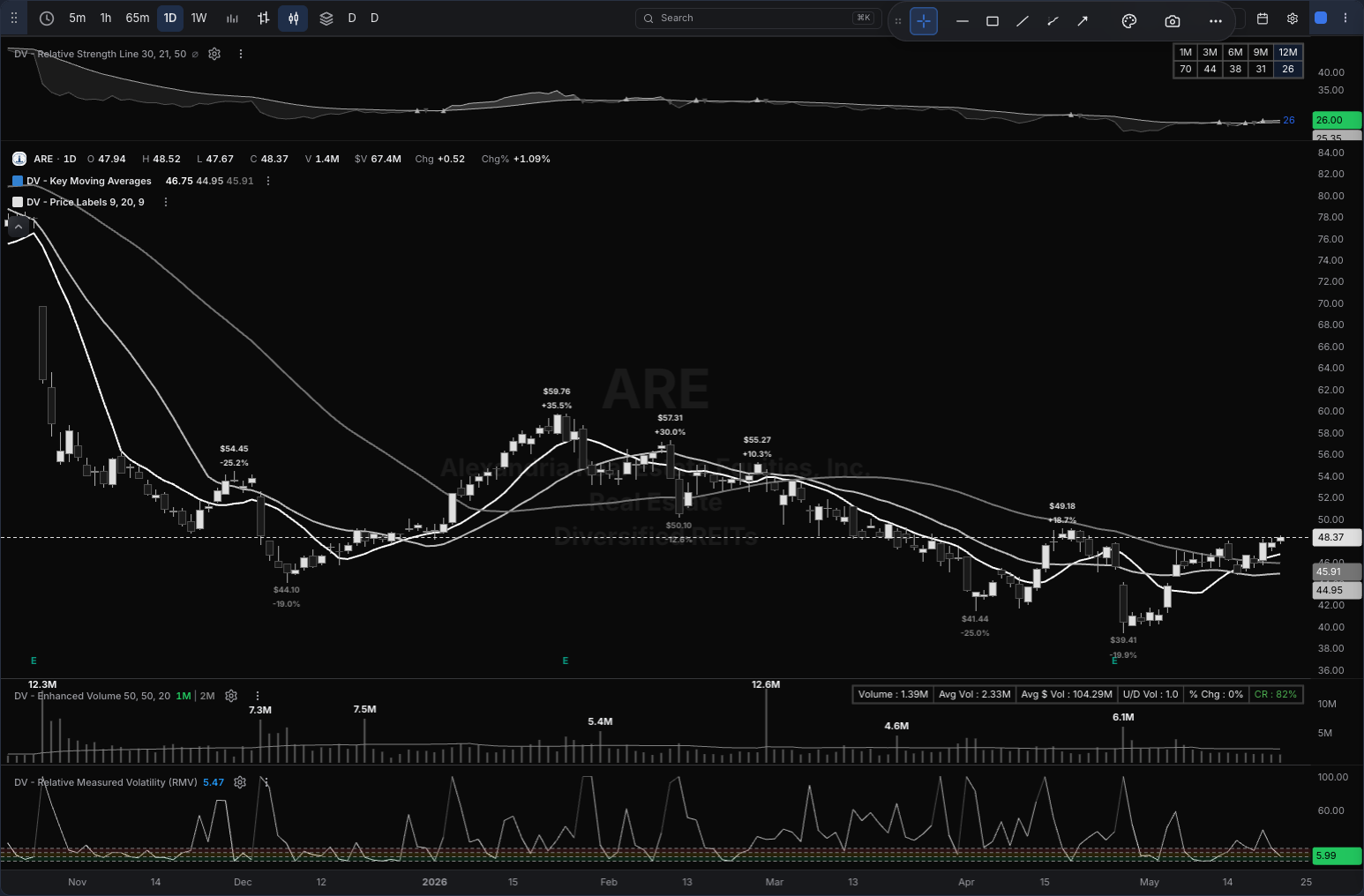
Task: Click the Chg% +1.09% value
Action: point(532,159)
